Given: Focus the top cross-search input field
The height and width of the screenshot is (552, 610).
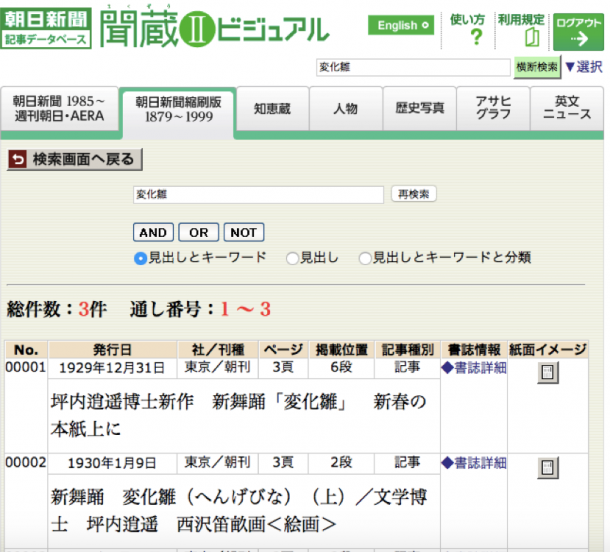Looking at the screenshot, I should point(413,67).
